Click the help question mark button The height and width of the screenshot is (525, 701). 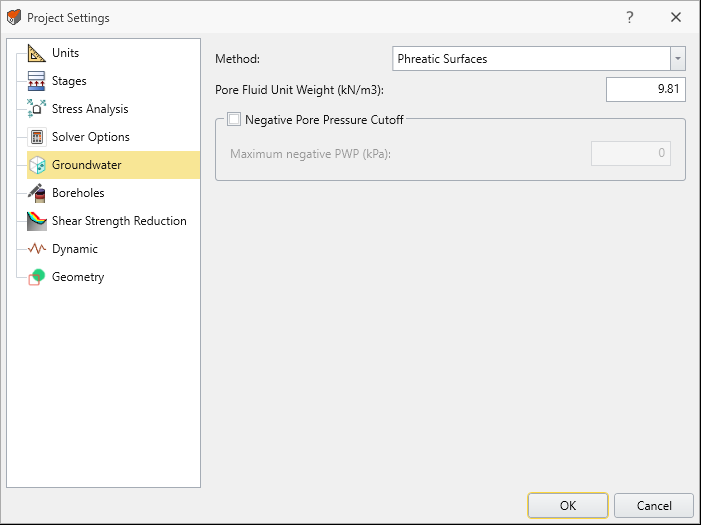pos(629,17)
